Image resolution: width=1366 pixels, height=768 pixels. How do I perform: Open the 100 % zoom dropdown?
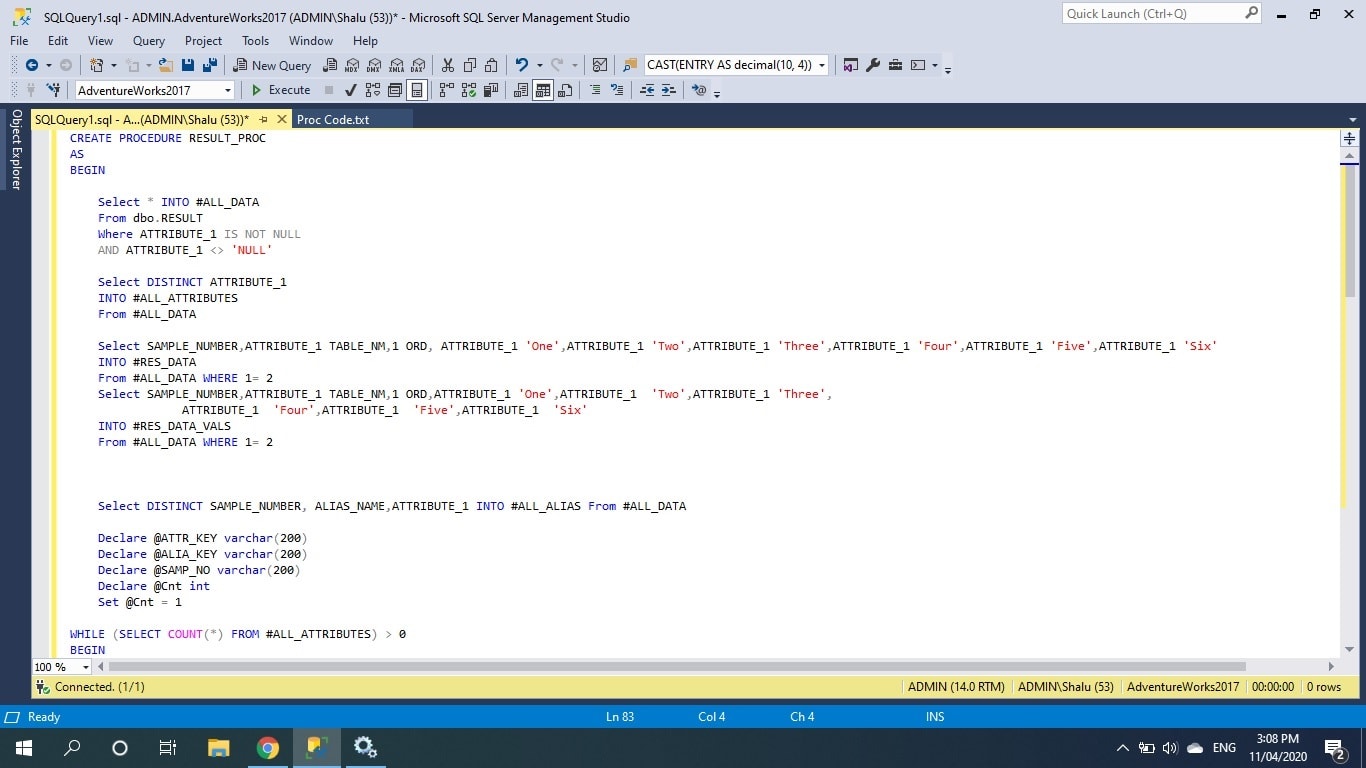point(85,667)
